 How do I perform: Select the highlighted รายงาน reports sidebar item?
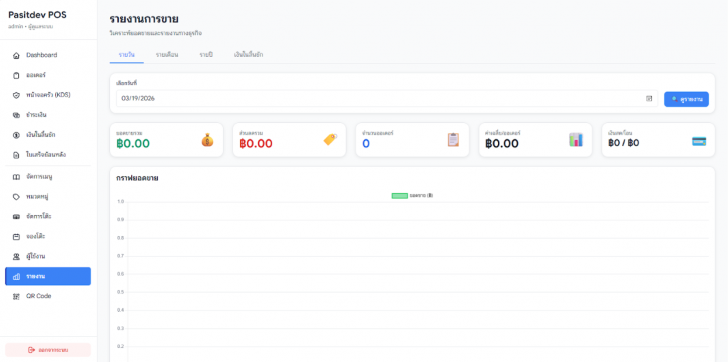tap(48, 276)
